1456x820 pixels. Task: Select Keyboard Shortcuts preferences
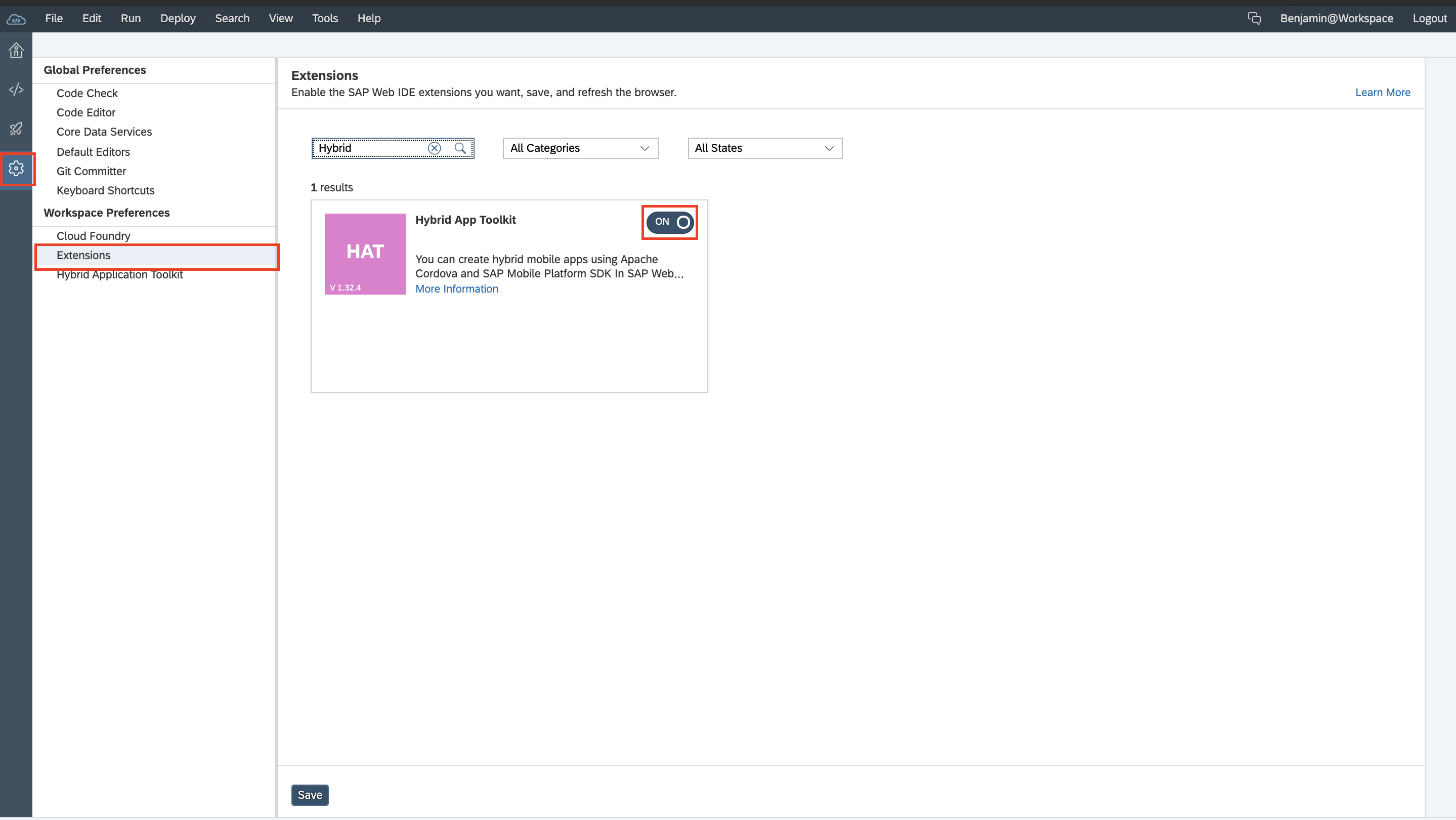(x=105, y=191)
